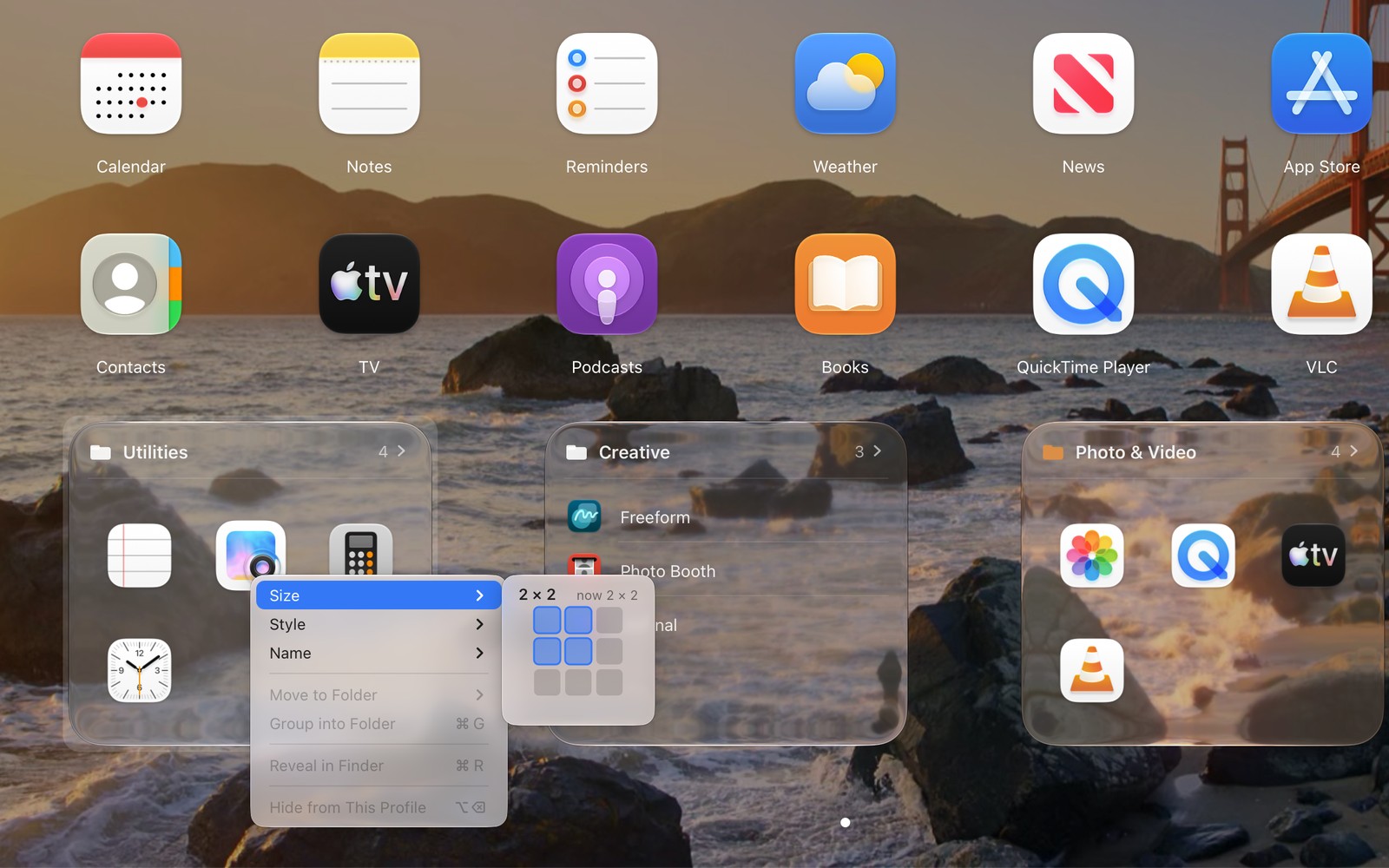
Task: Open Calculator icon in Utilities folder
Action: pos(361,552)
